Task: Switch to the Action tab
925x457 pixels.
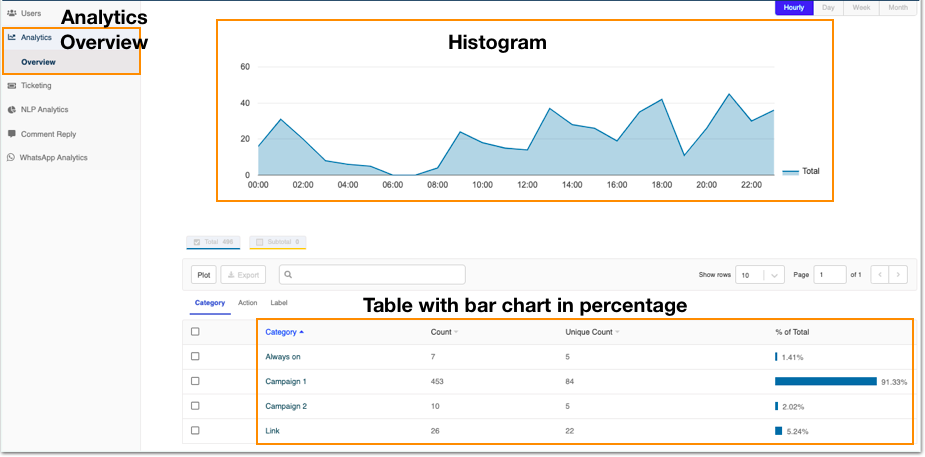Action: [x=247, y=302]
